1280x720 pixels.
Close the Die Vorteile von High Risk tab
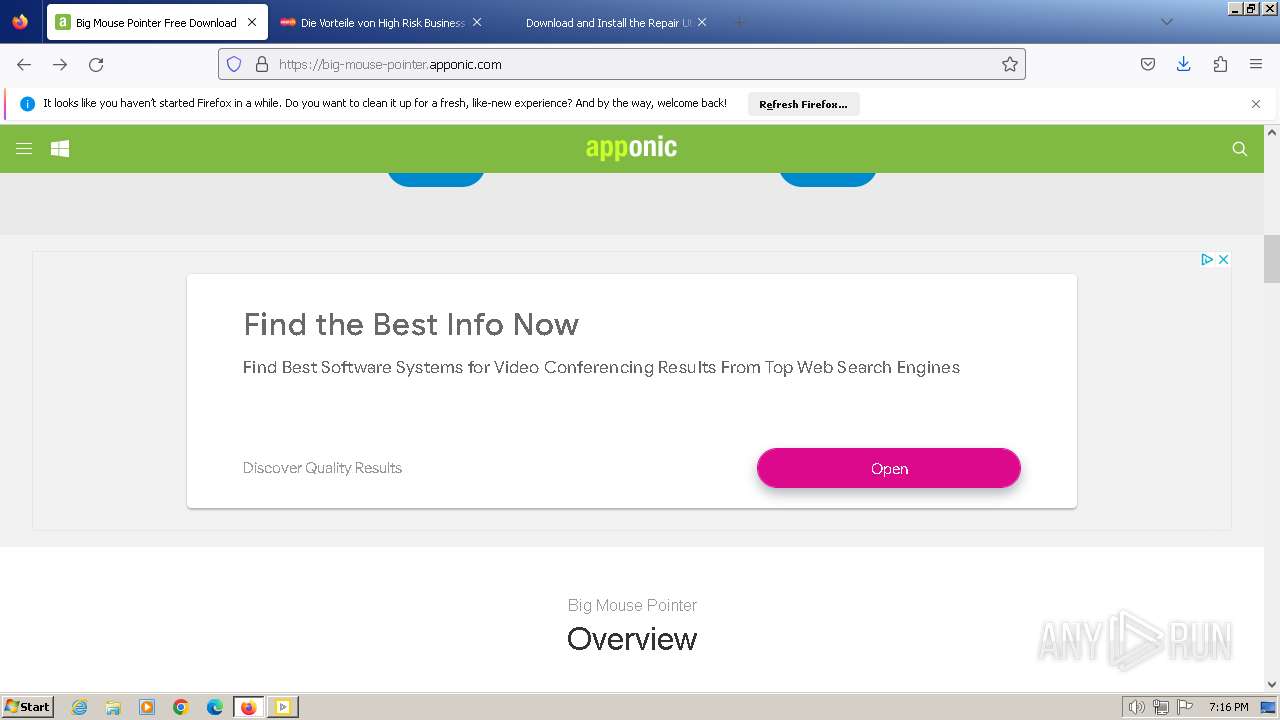coord(477,22)
